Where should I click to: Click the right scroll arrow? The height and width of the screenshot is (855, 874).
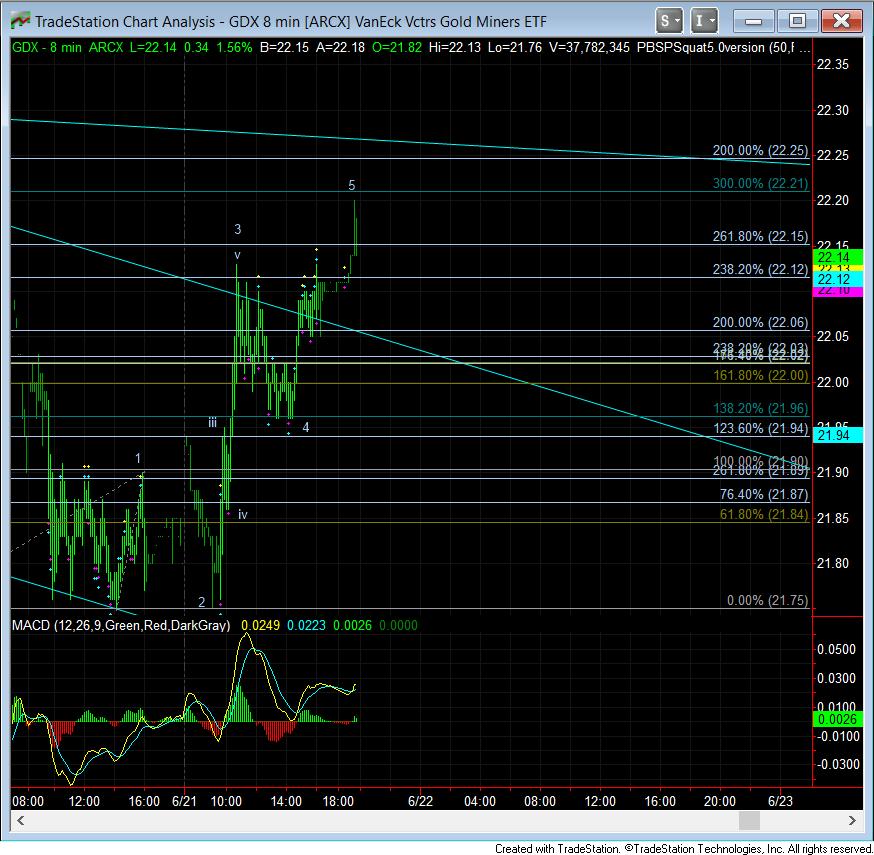click(x=852, y=820)
